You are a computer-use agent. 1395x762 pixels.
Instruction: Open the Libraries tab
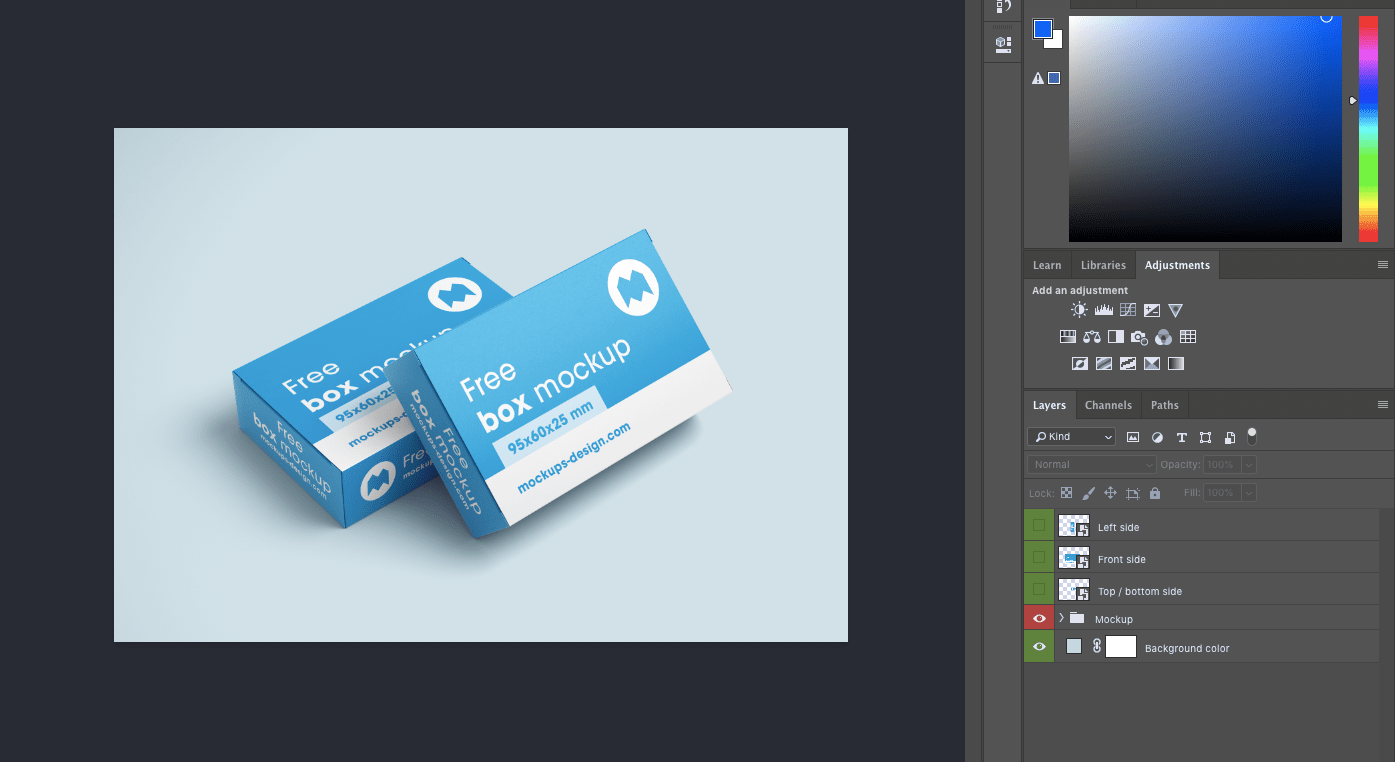point(1103,264)
